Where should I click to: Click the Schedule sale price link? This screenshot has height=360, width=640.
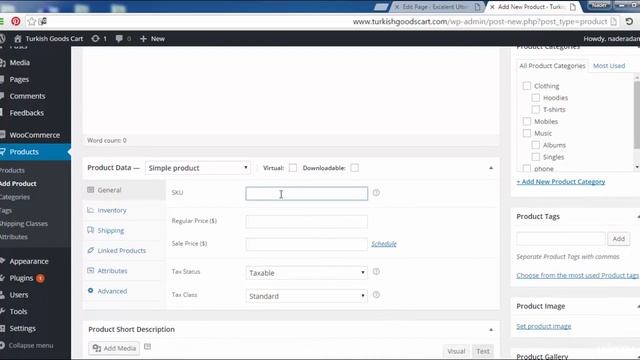click(x=384, y=244)
